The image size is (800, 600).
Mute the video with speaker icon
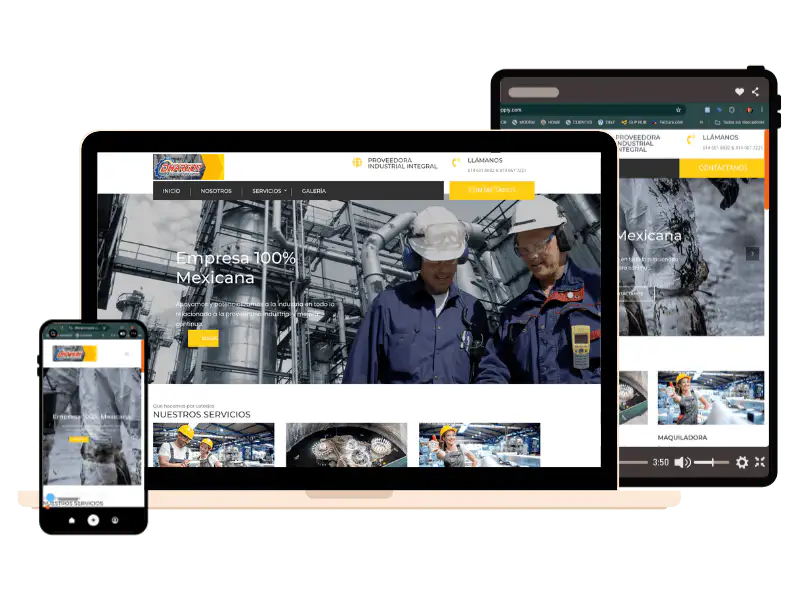(682, 462)
